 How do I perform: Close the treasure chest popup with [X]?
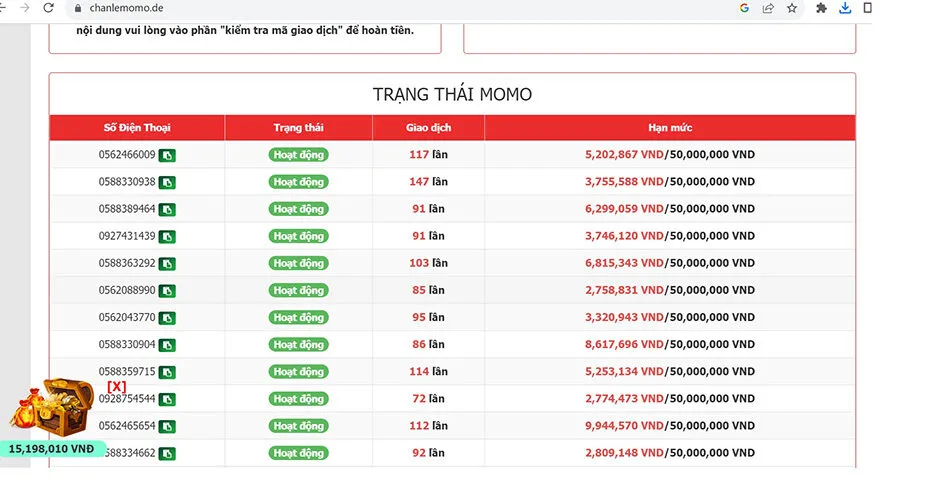pos(117,386)
